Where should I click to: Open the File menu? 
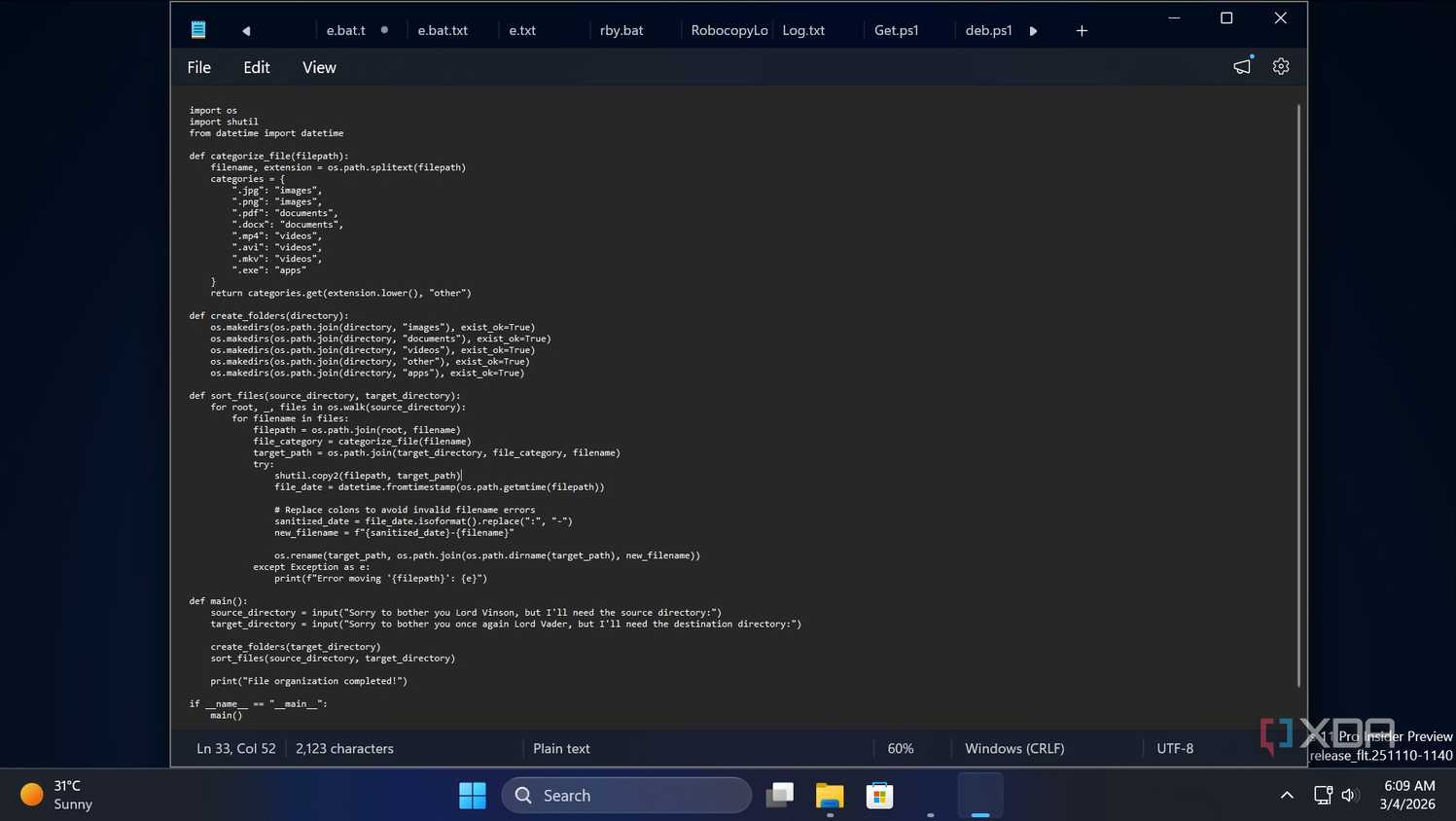pyautogui.click(x=199, y=67)
